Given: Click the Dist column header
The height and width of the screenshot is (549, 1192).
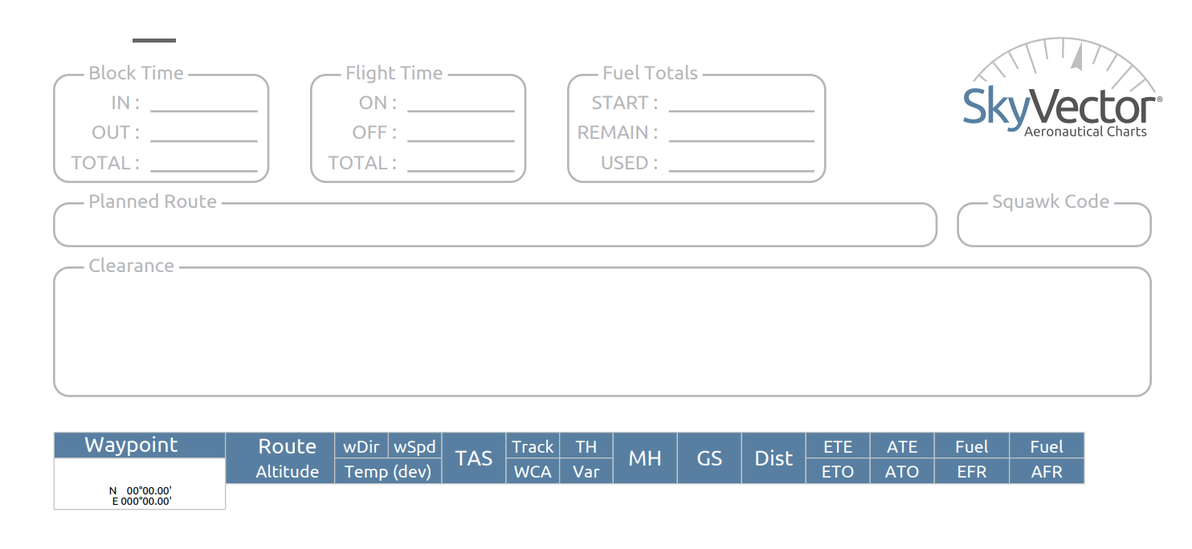Looking at the screenshot, I should (773, 458).
